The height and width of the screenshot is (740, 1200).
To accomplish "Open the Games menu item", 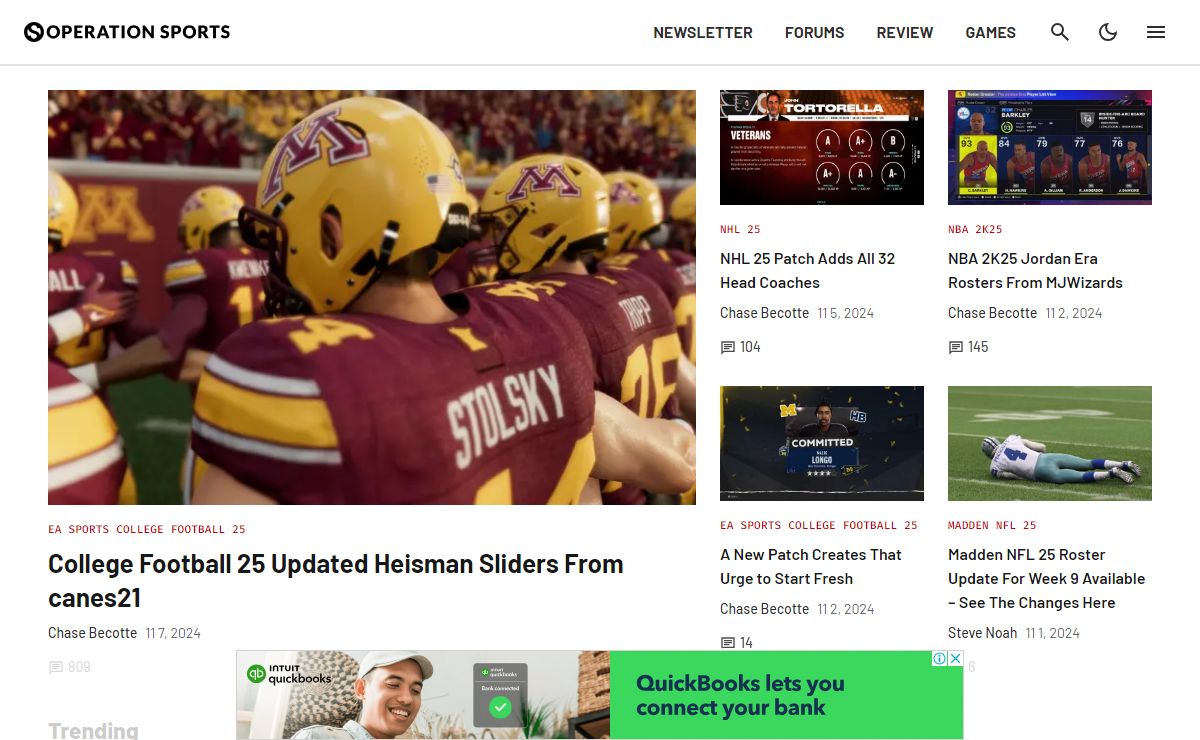I will [x=991, y=32].
